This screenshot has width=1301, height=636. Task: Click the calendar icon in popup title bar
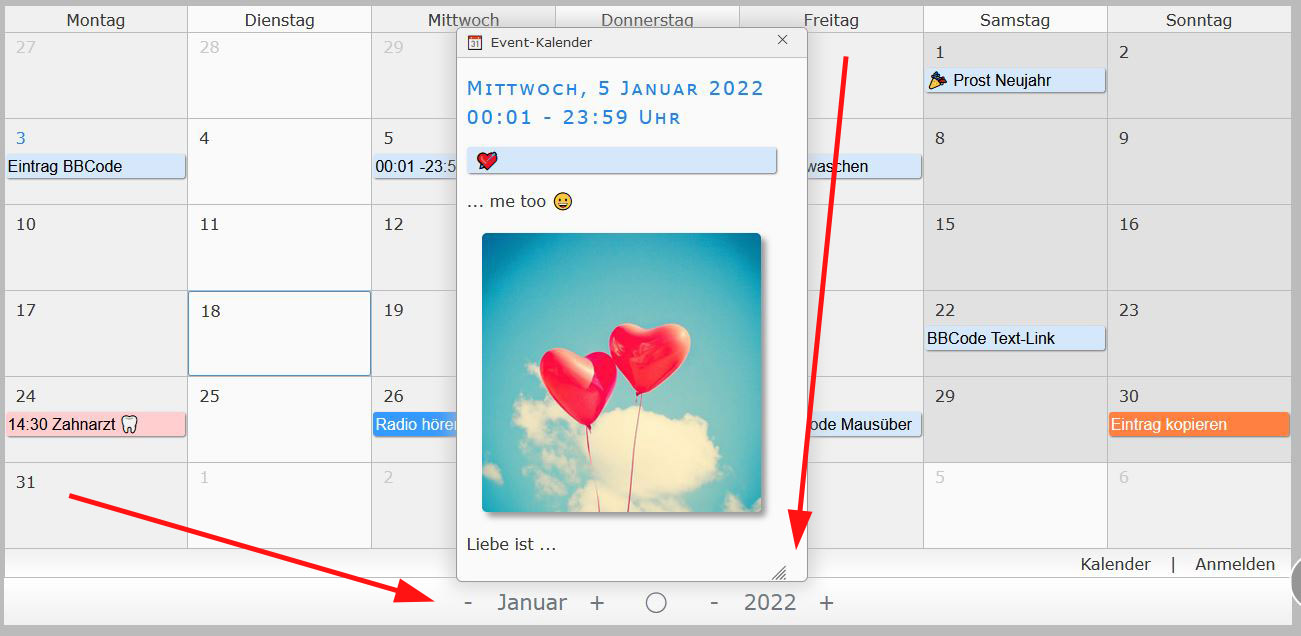point(475,42)
